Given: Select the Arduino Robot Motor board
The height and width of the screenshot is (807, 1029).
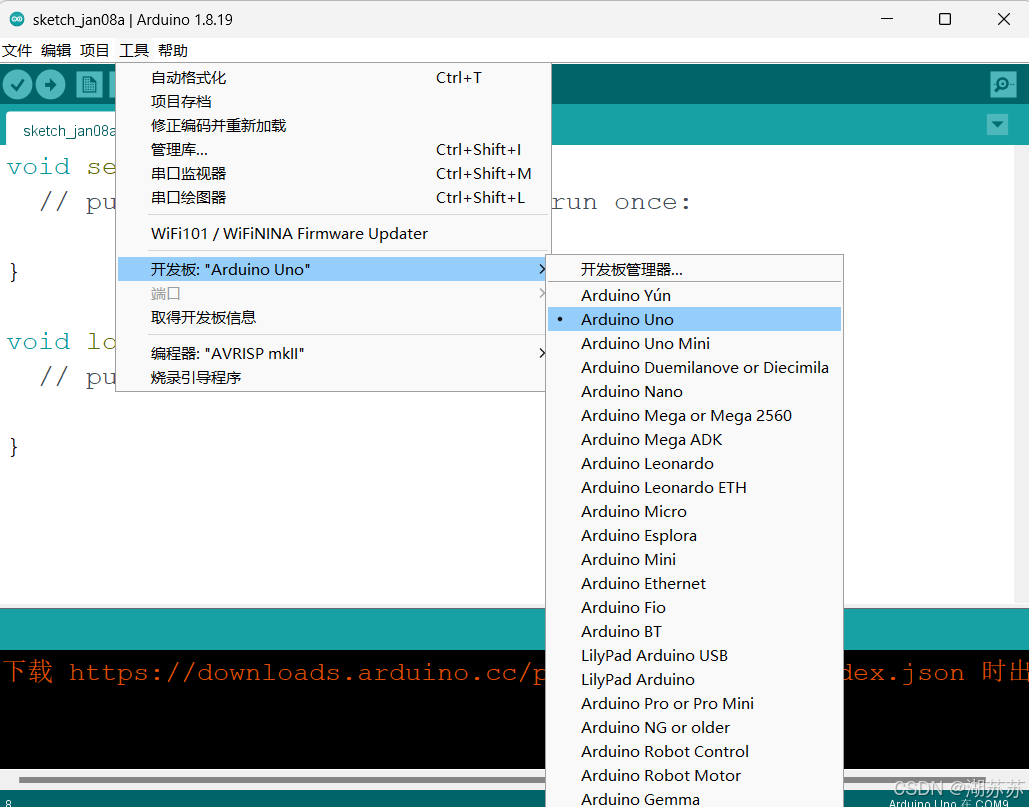Looking at the screenshot, I should pyautogui.click(x=694, y=776).
